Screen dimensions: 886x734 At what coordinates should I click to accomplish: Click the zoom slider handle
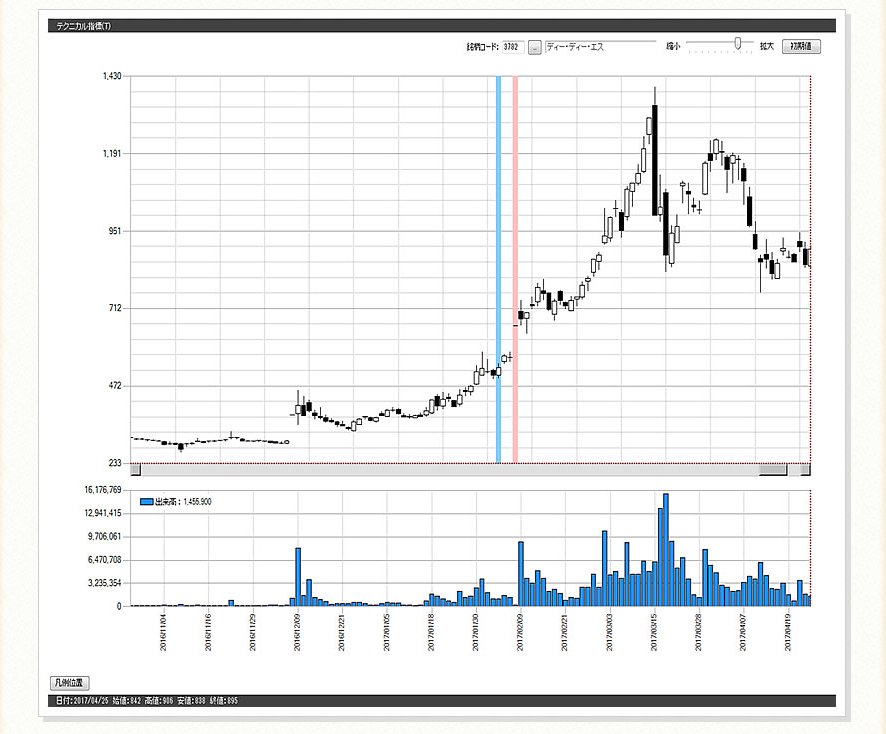tap(738, 43)
